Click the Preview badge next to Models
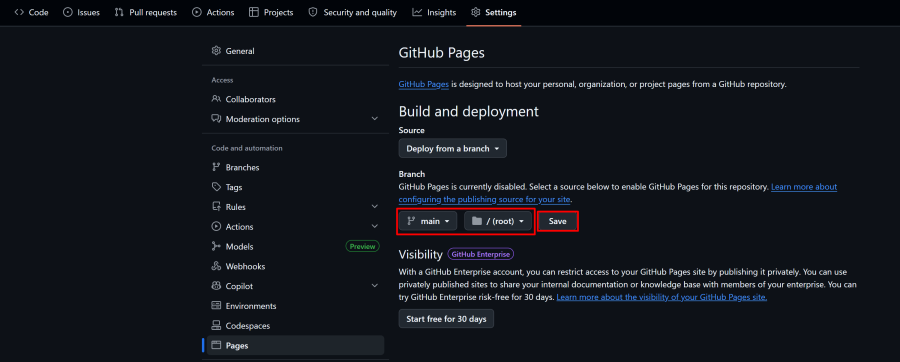Image resolution: width=900 pixels, height=362 pixels. (x=362, y=247)
